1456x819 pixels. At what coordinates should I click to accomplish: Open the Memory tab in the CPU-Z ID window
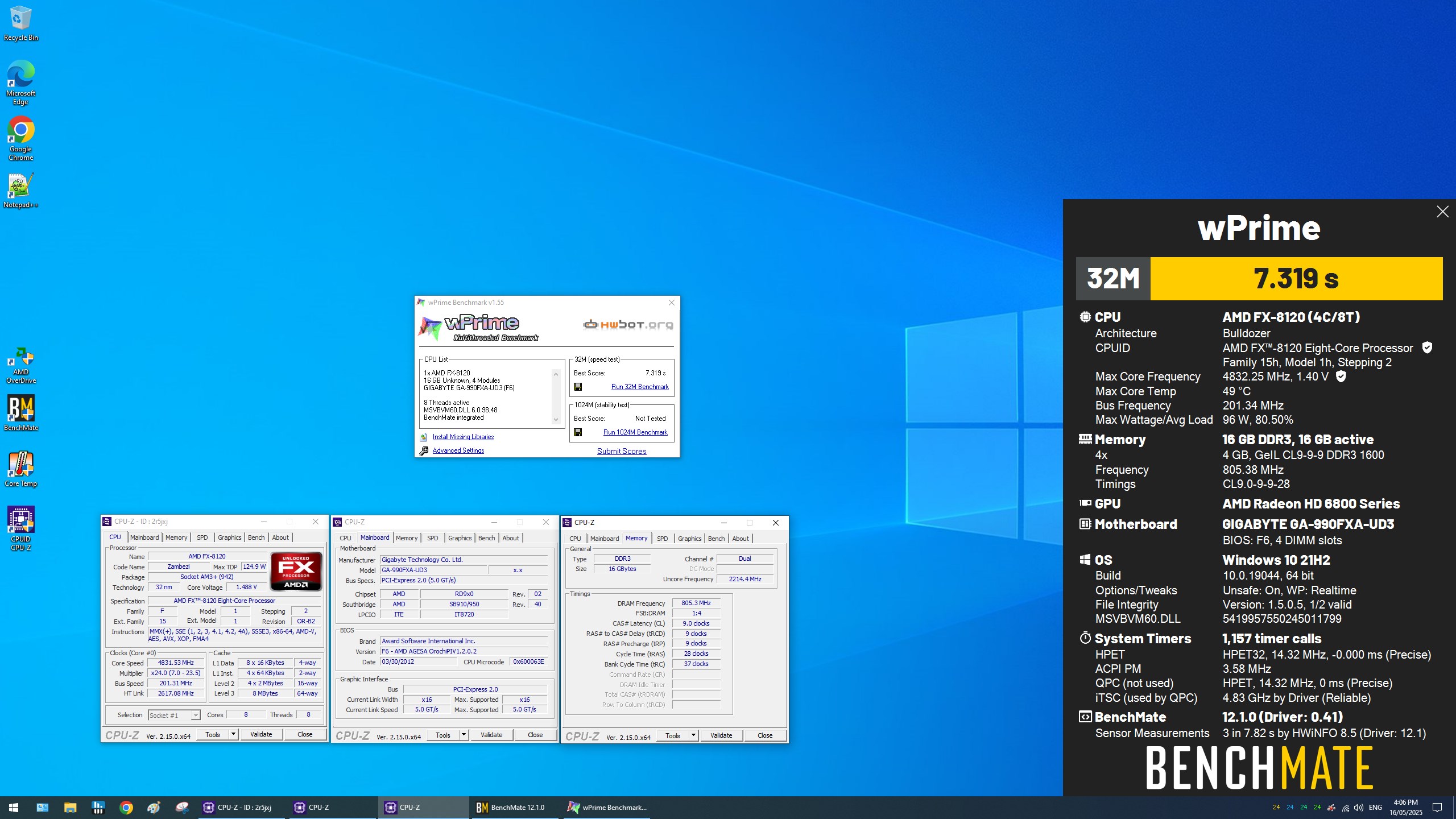[x=176, y=537]
